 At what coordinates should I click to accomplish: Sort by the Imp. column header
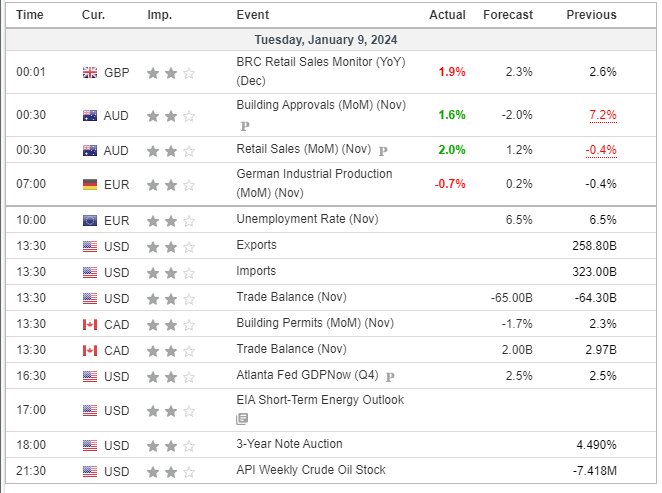159,15
